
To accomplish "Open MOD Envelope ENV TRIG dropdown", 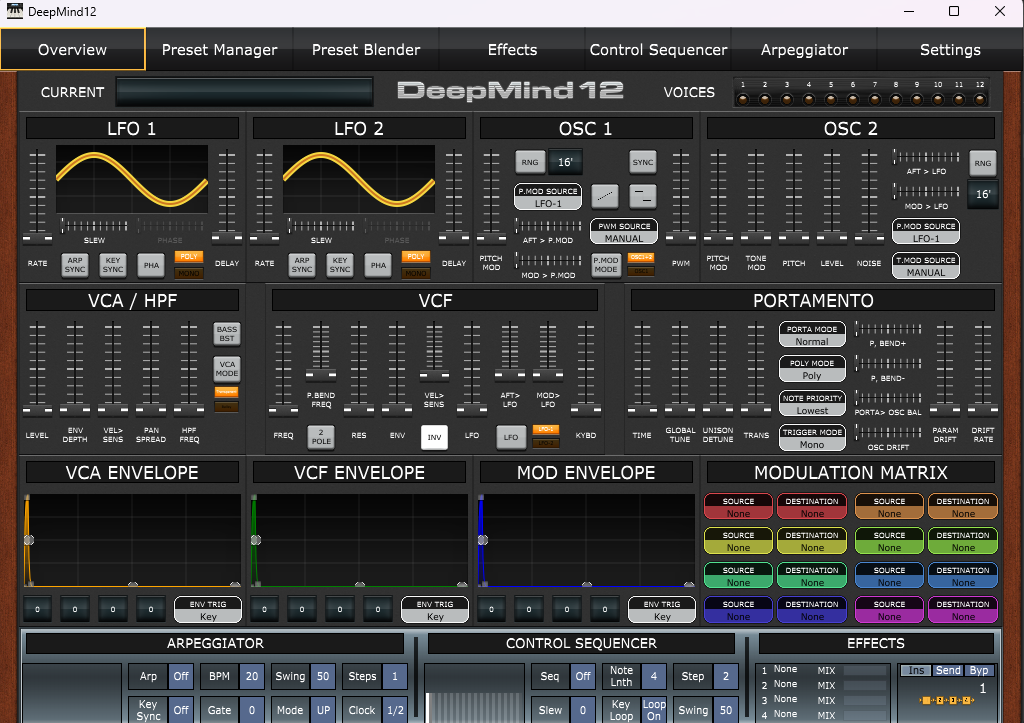I will click(x=662, y=610).
